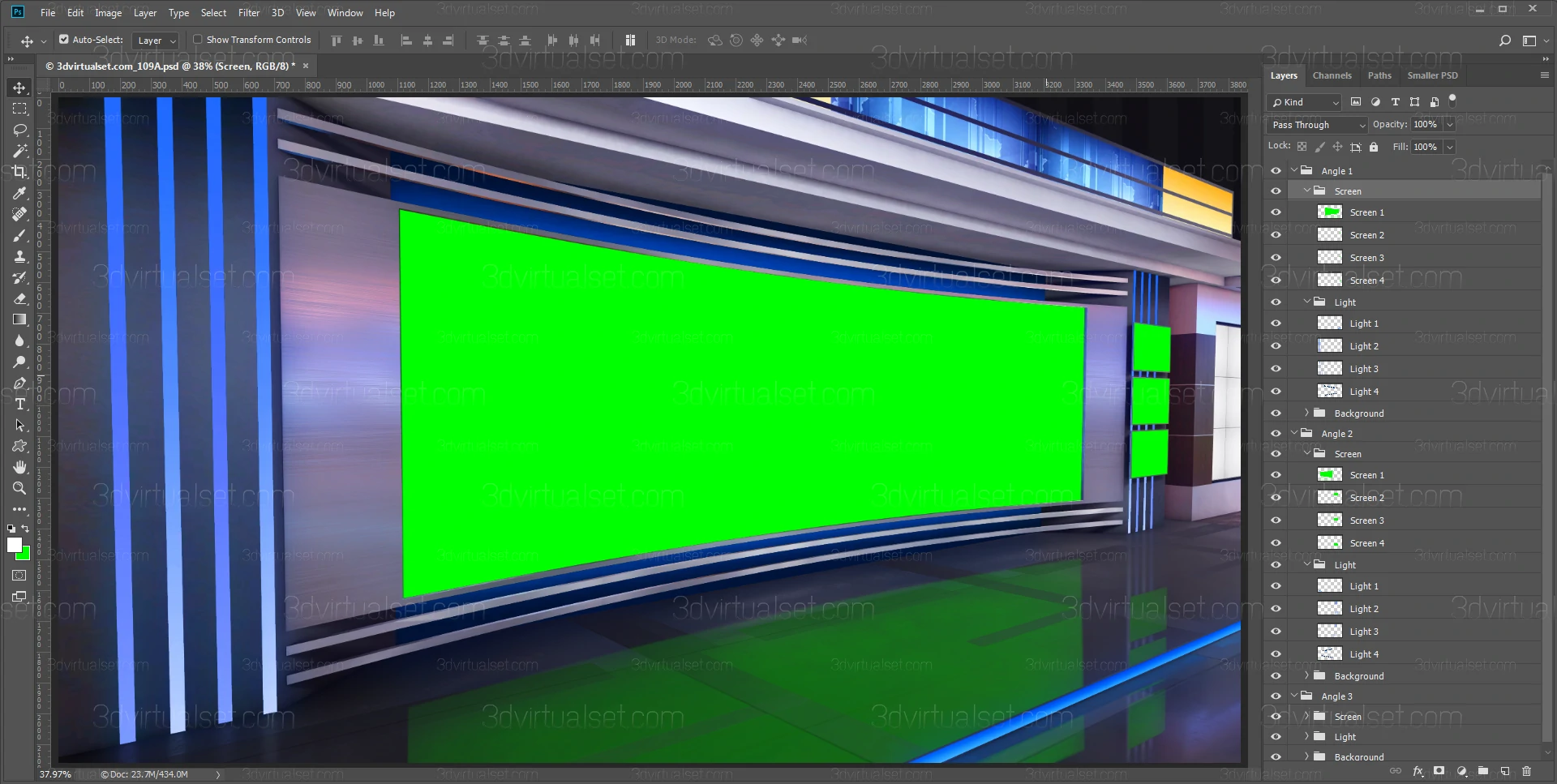
Task: Click the foreground color swatch
Action: [15, 545]
